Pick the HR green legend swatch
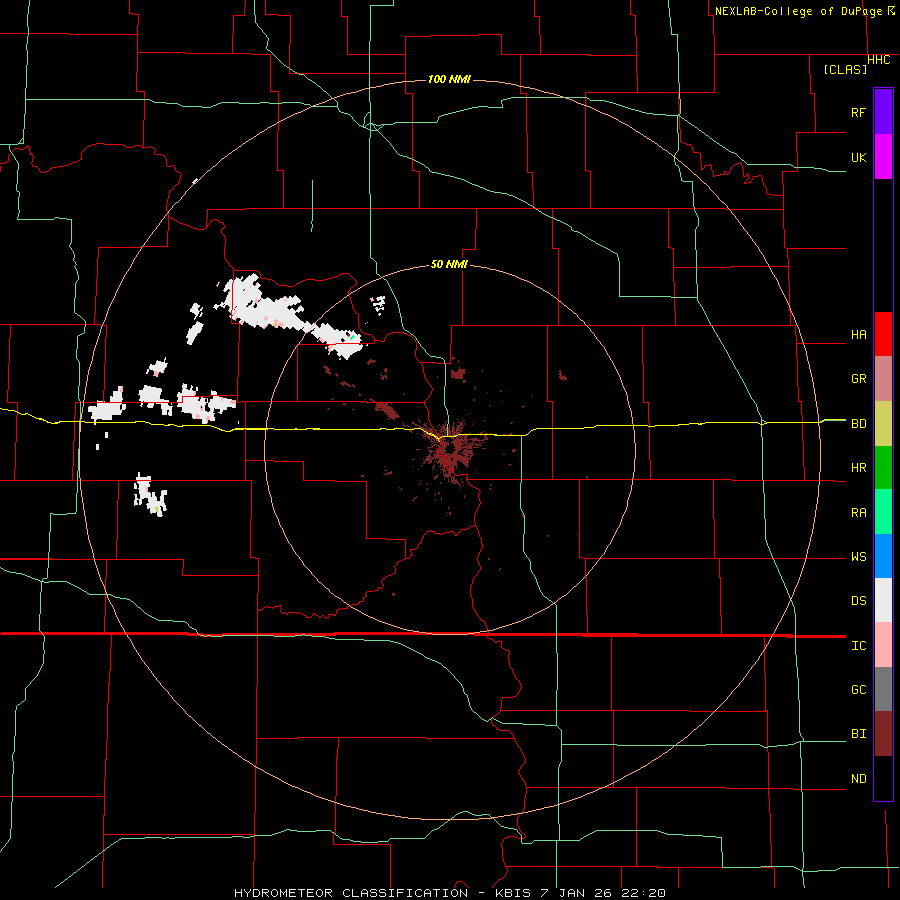The width and height of the screenshot is (900, 900). pos(883,467)
